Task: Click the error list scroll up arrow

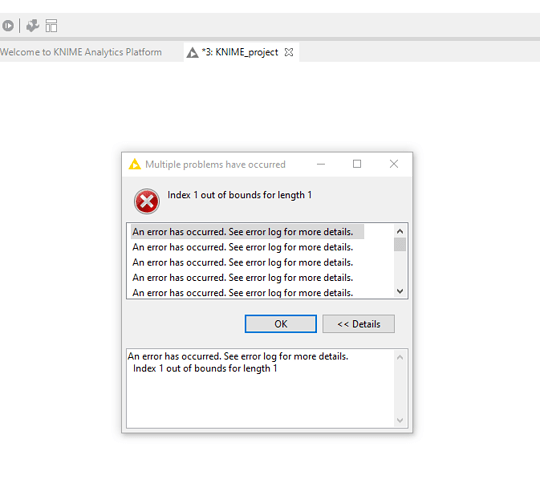Action: click(399, 231)
